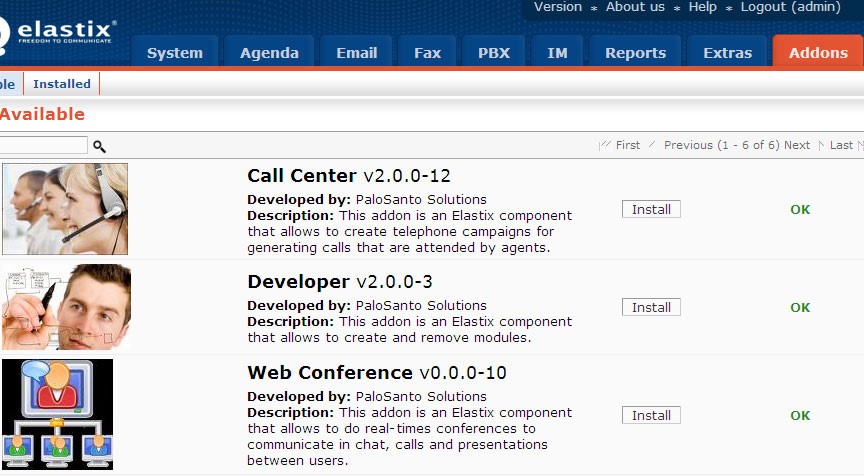
Task: Click the addon search input field
Action: [x=44, y=145]
